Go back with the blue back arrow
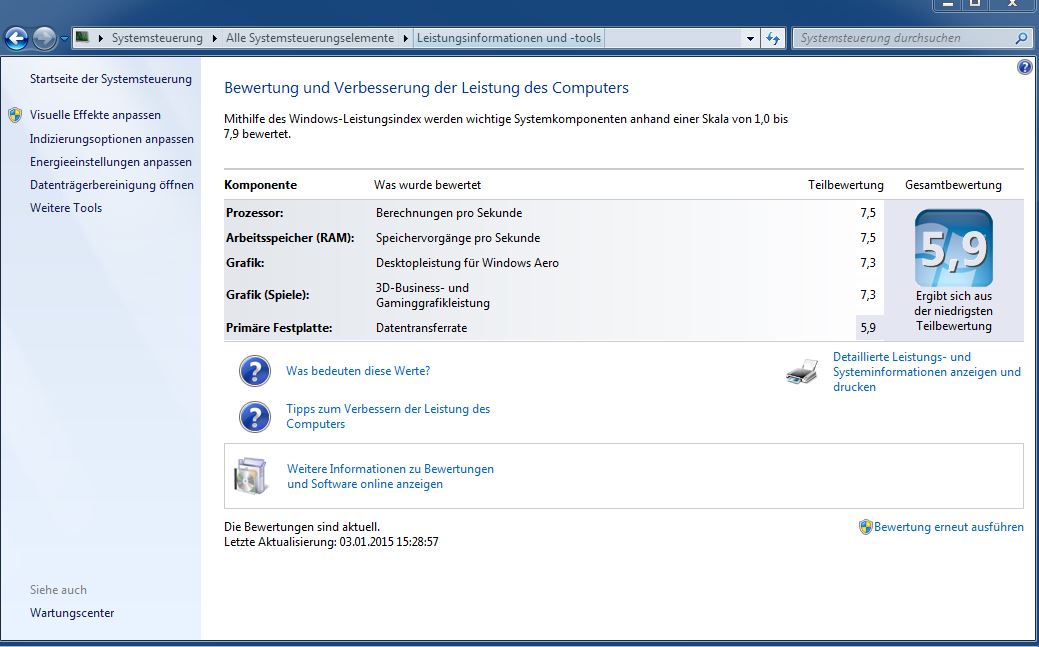Screen dimensions: 1039x647 (x=17, y=38)
